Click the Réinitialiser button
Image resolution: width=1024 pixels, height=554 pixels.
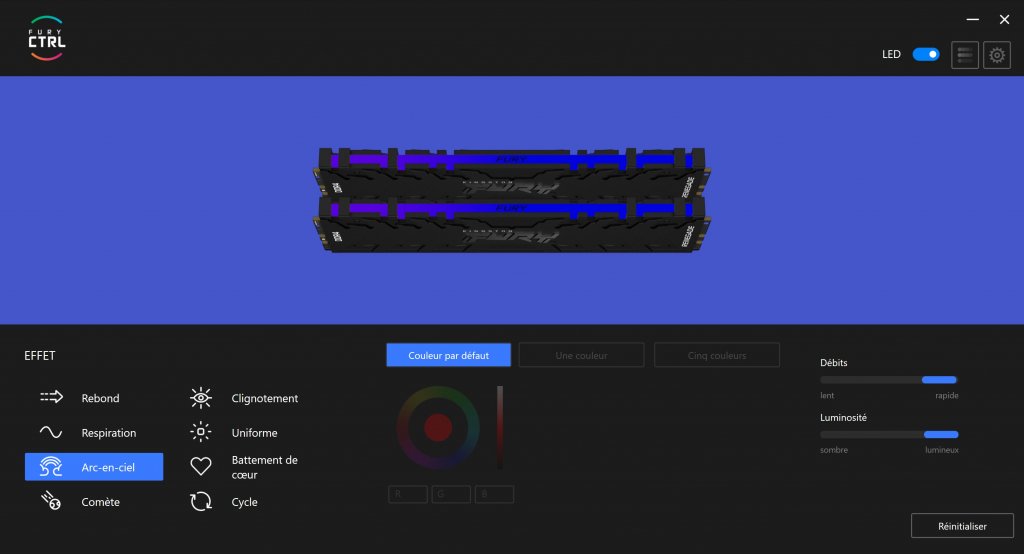[962, 526]
